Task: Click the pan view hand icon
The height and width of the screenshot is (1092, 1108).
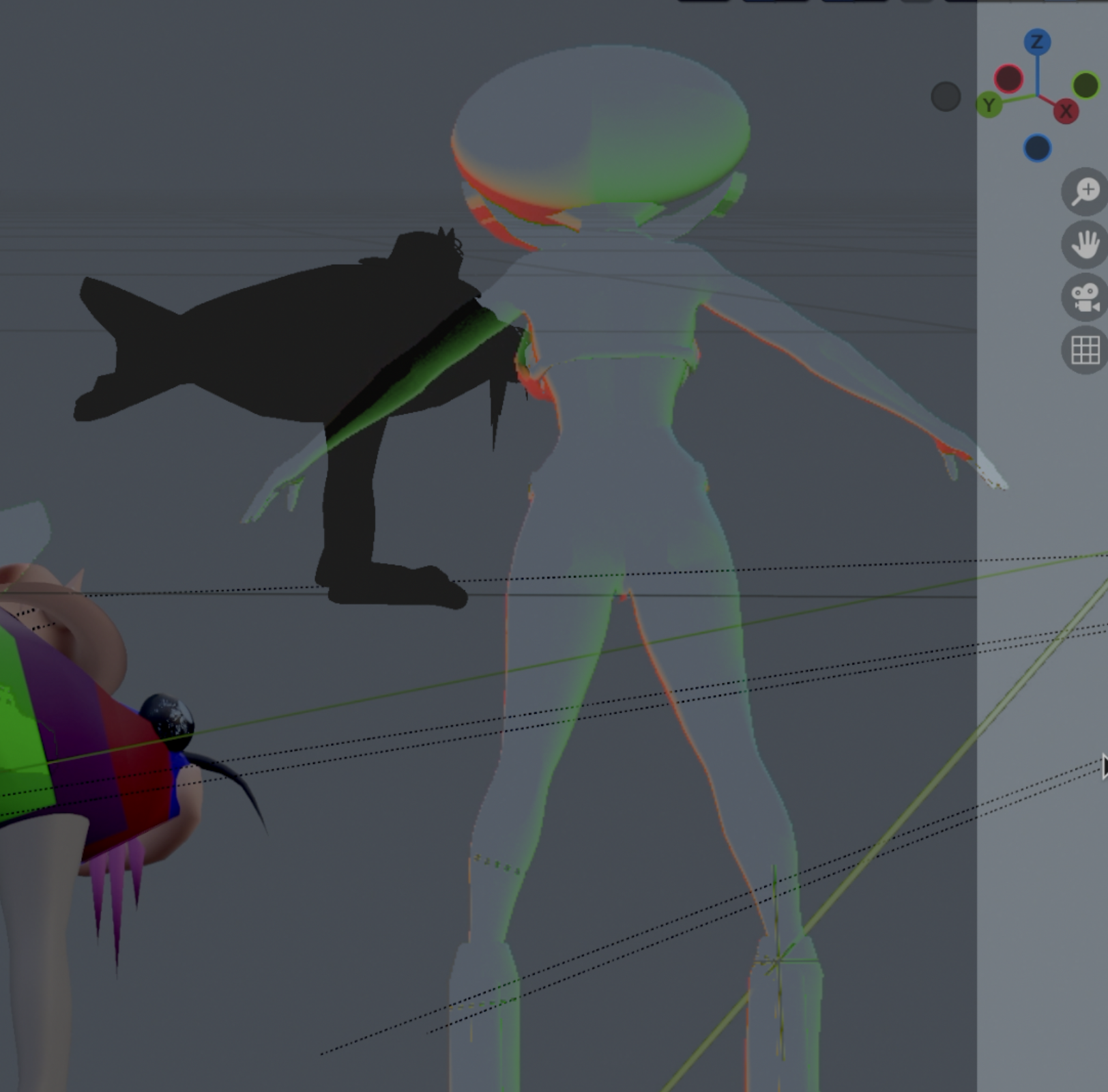Action: point(1085,244)
